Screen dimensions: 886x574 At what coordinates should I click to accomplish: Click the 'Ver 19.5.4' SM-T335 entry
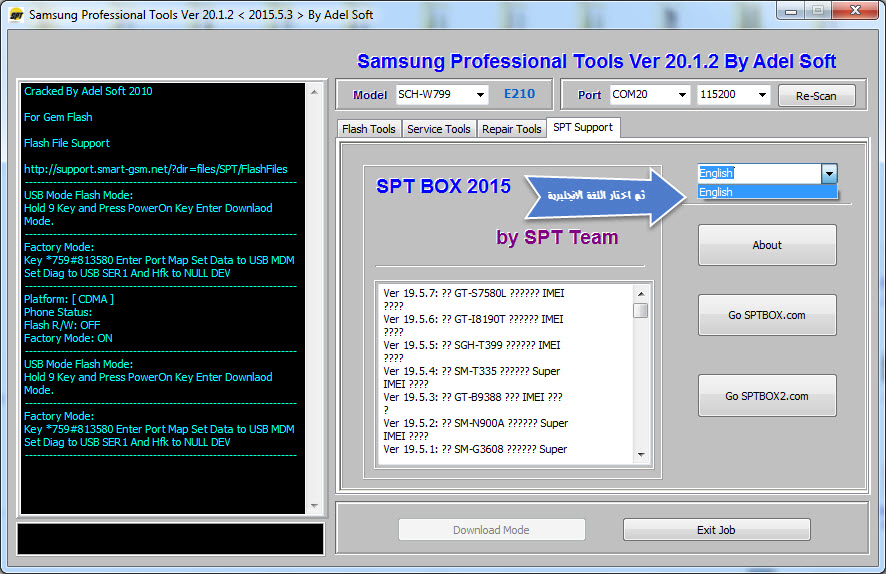point(471,377)
